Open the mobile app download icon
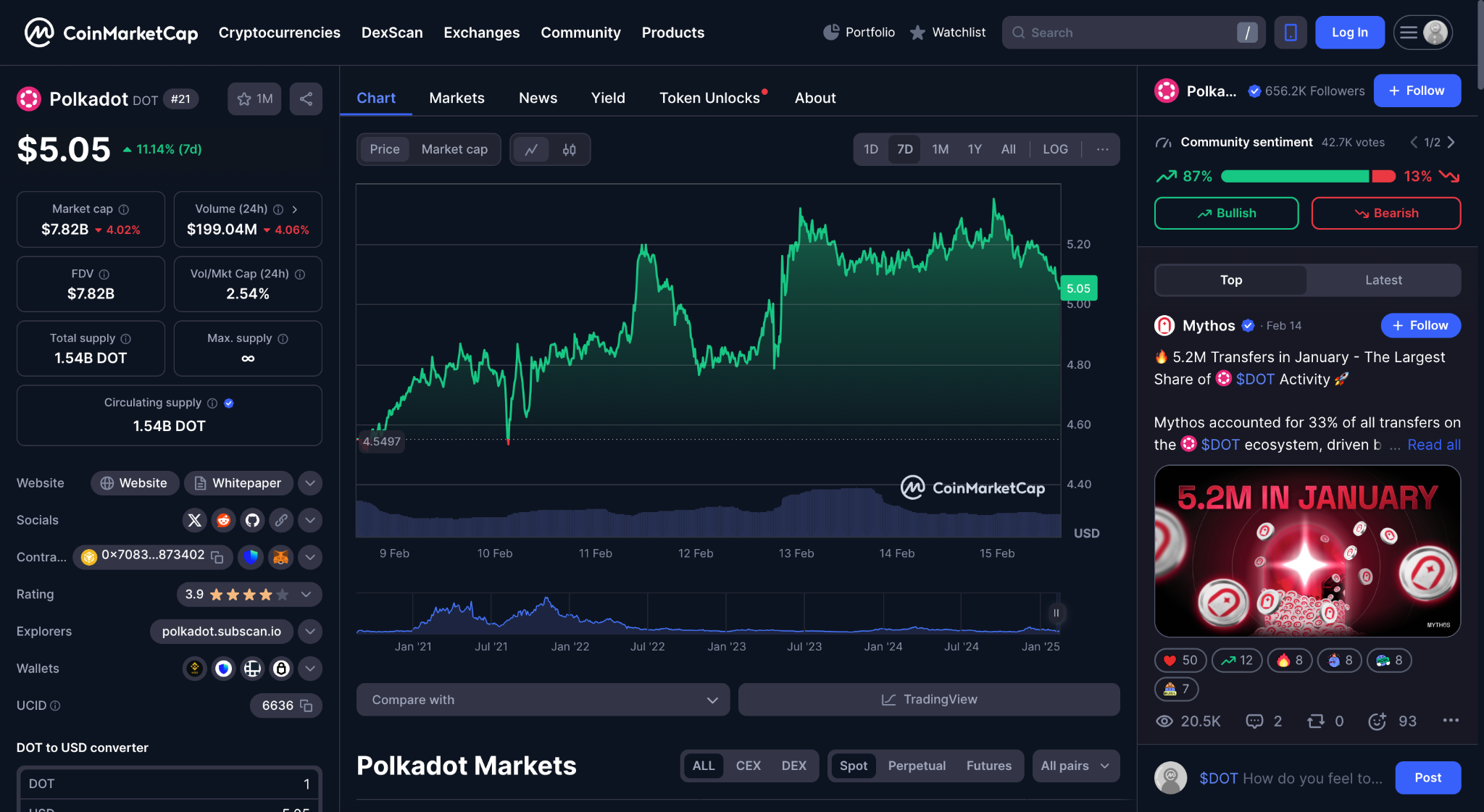Viewport: 1484px width, 812px height. click(x=1291, y=33)
